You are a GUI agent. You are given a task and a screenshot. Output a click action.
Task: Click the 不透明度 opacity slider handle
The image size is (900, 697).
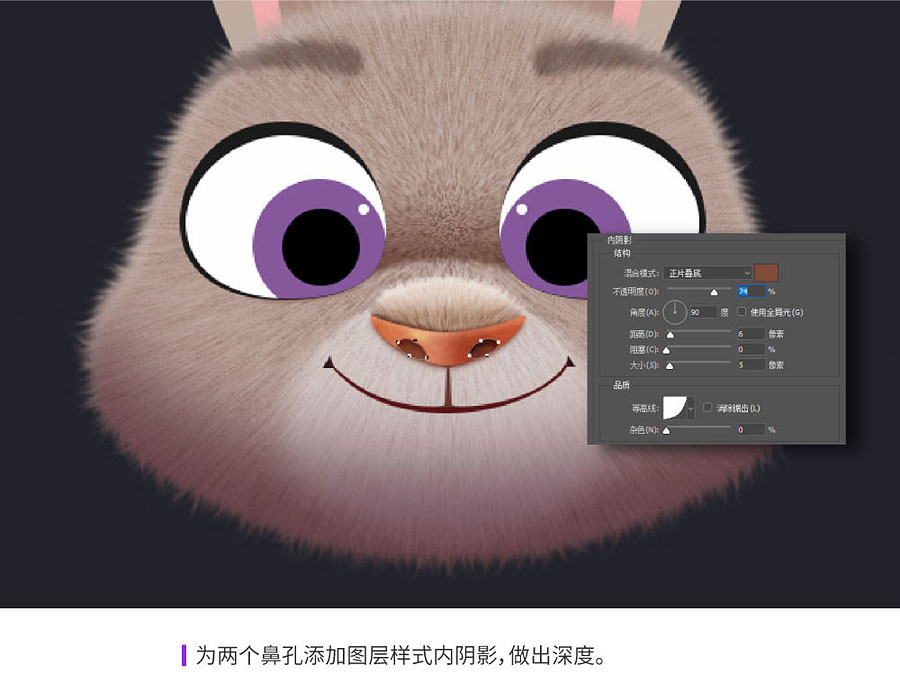click(714, 292)
